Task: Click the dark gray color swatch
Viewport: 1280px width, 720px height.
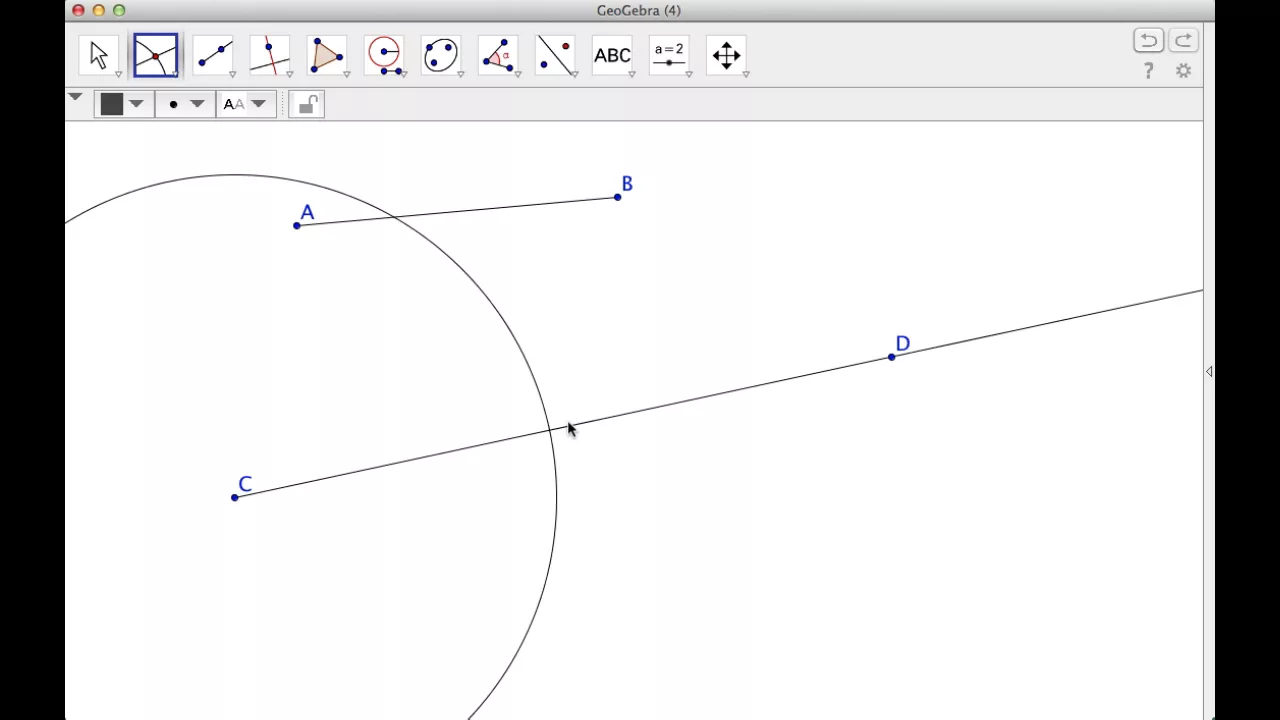Action: pyautogui.click(x=112, y=104)
